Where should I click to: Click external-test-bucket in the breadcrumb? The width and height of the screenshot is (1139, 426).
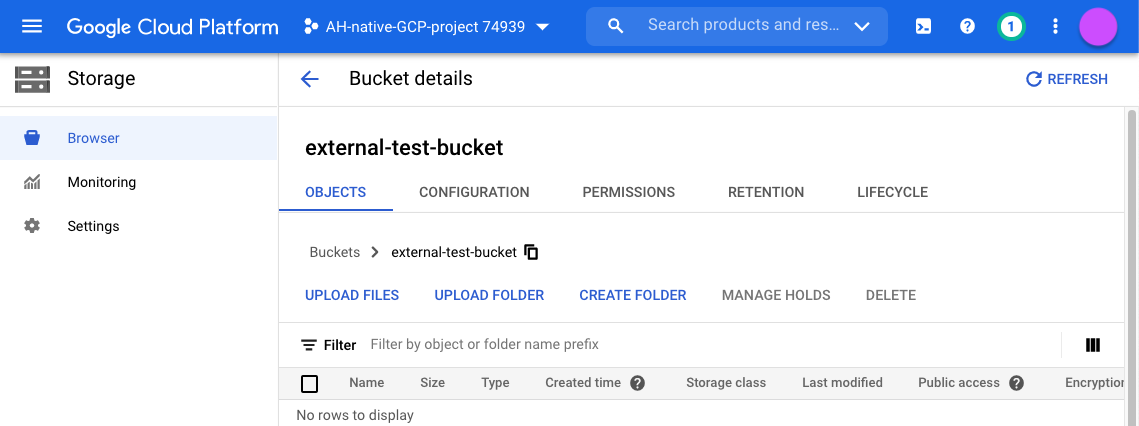tap(454, 252)
